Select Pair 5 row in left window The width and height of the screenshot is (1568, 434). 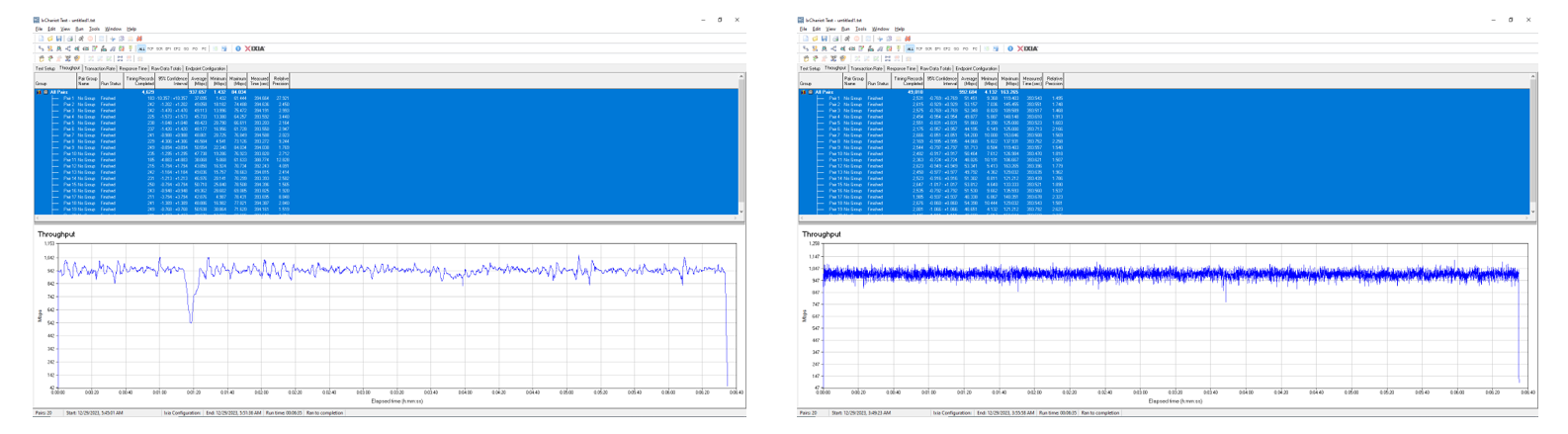pyautogui.click(x=386, y=123)
